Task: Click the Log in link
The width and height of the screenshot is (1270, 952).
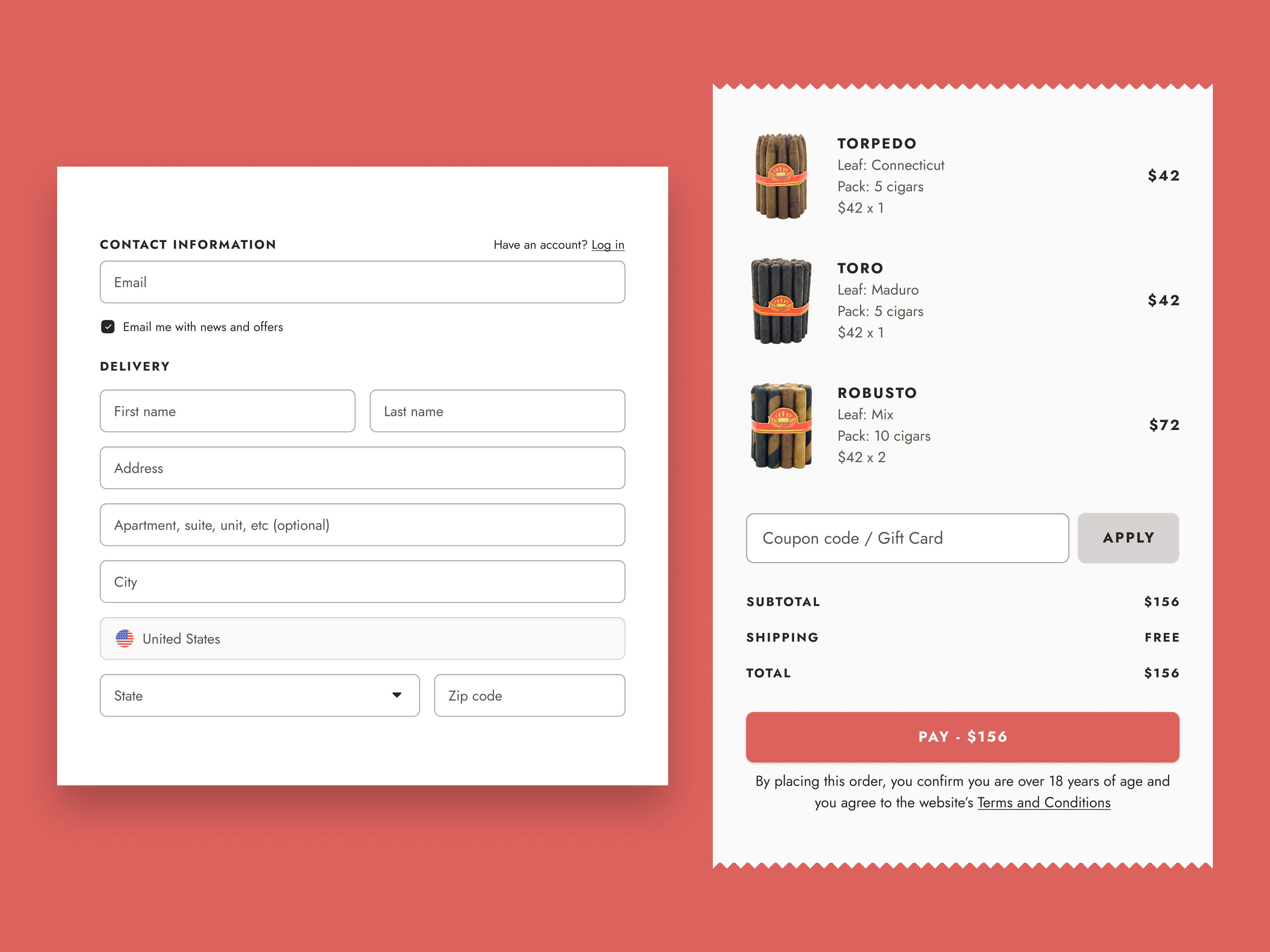Action: pyautogui.click(x=608, y=245)
